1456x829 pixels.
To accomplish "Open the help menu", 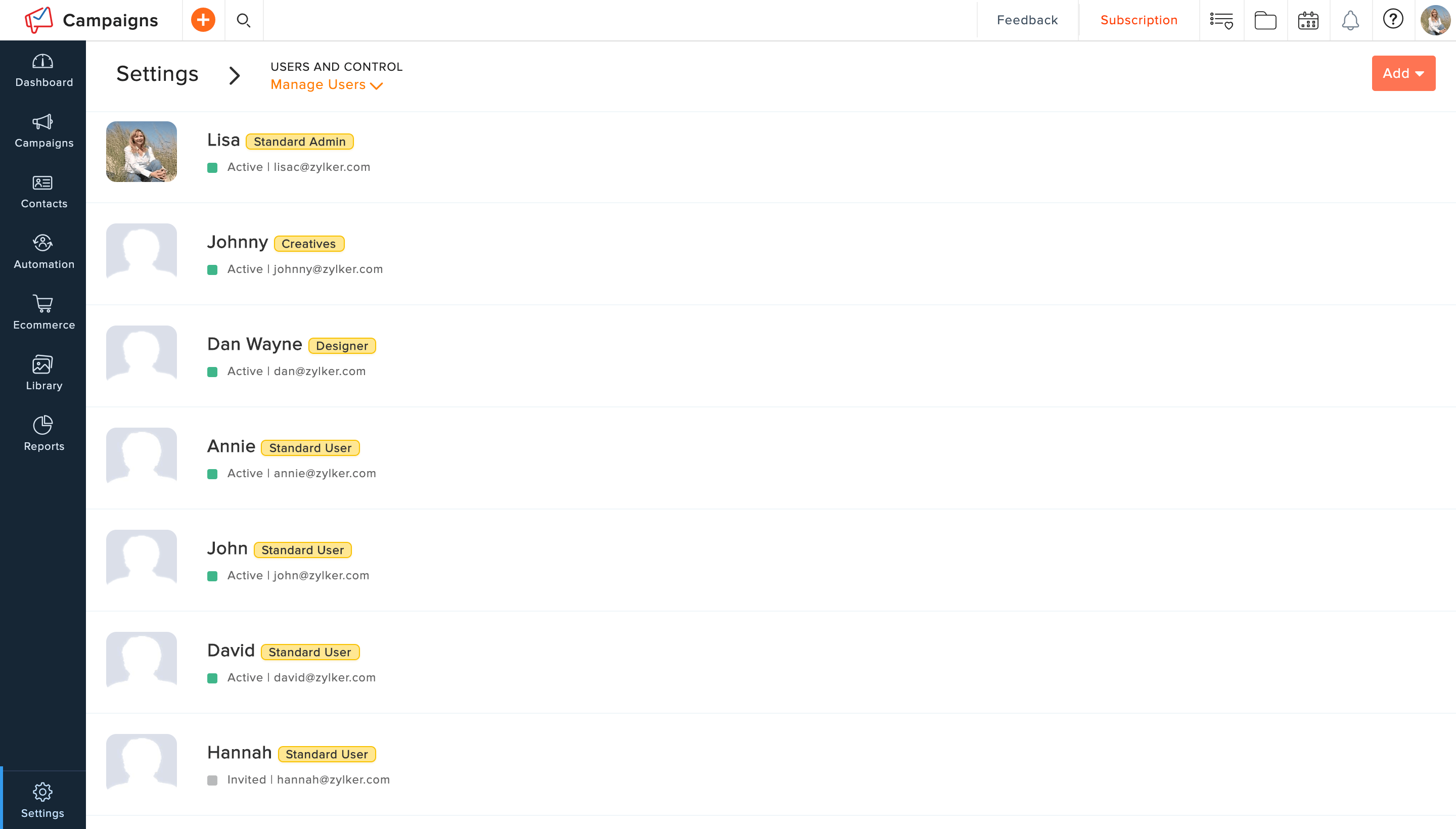I will point(1393,20).
